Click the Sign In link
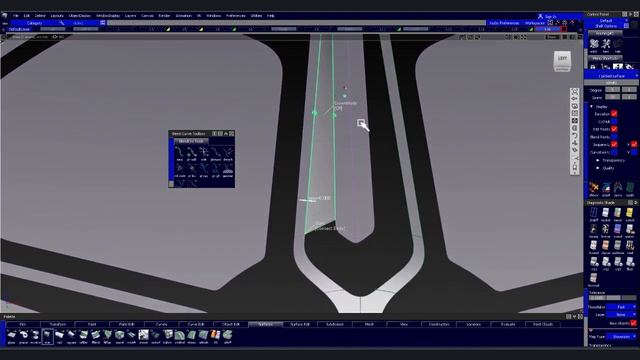 pyautogui.click(x=547, y=17)
